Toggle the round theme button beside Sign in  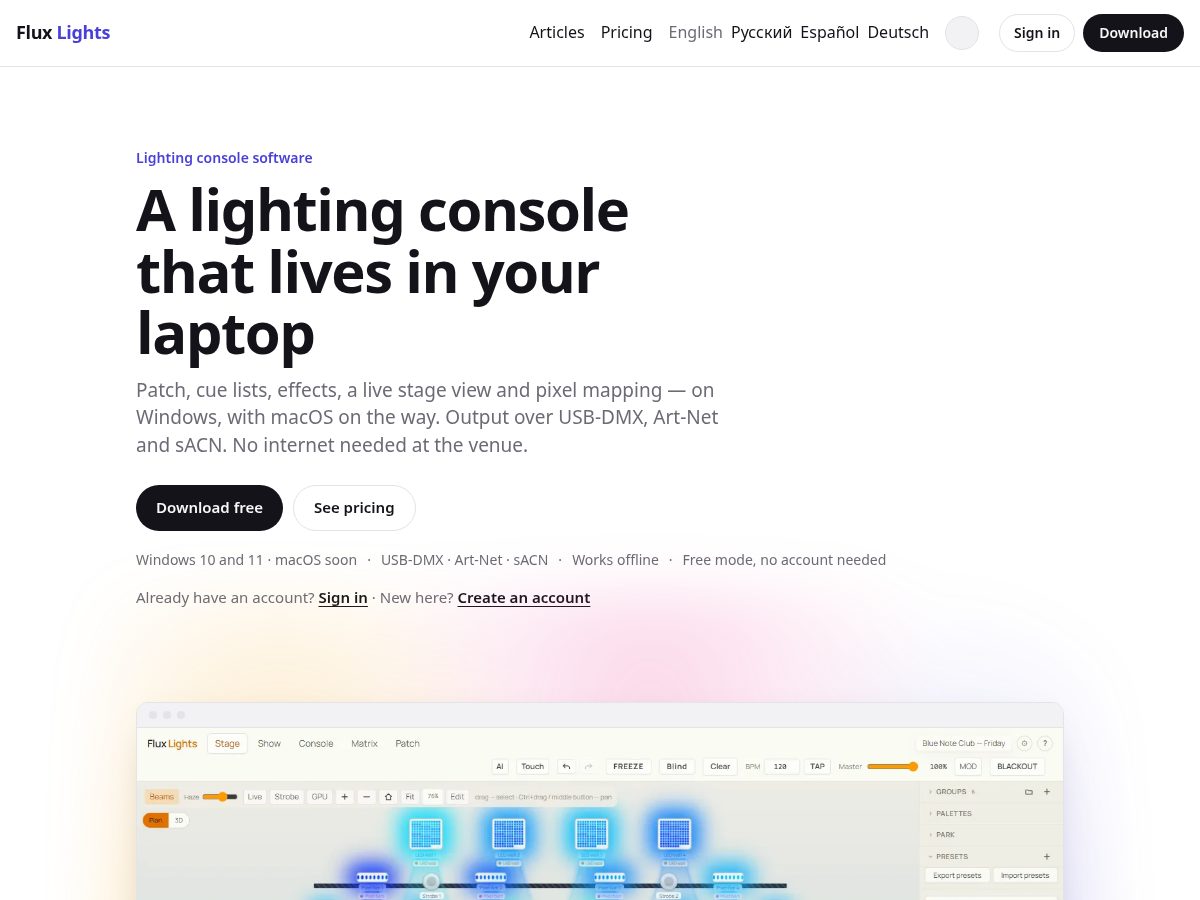pos(962,33)
